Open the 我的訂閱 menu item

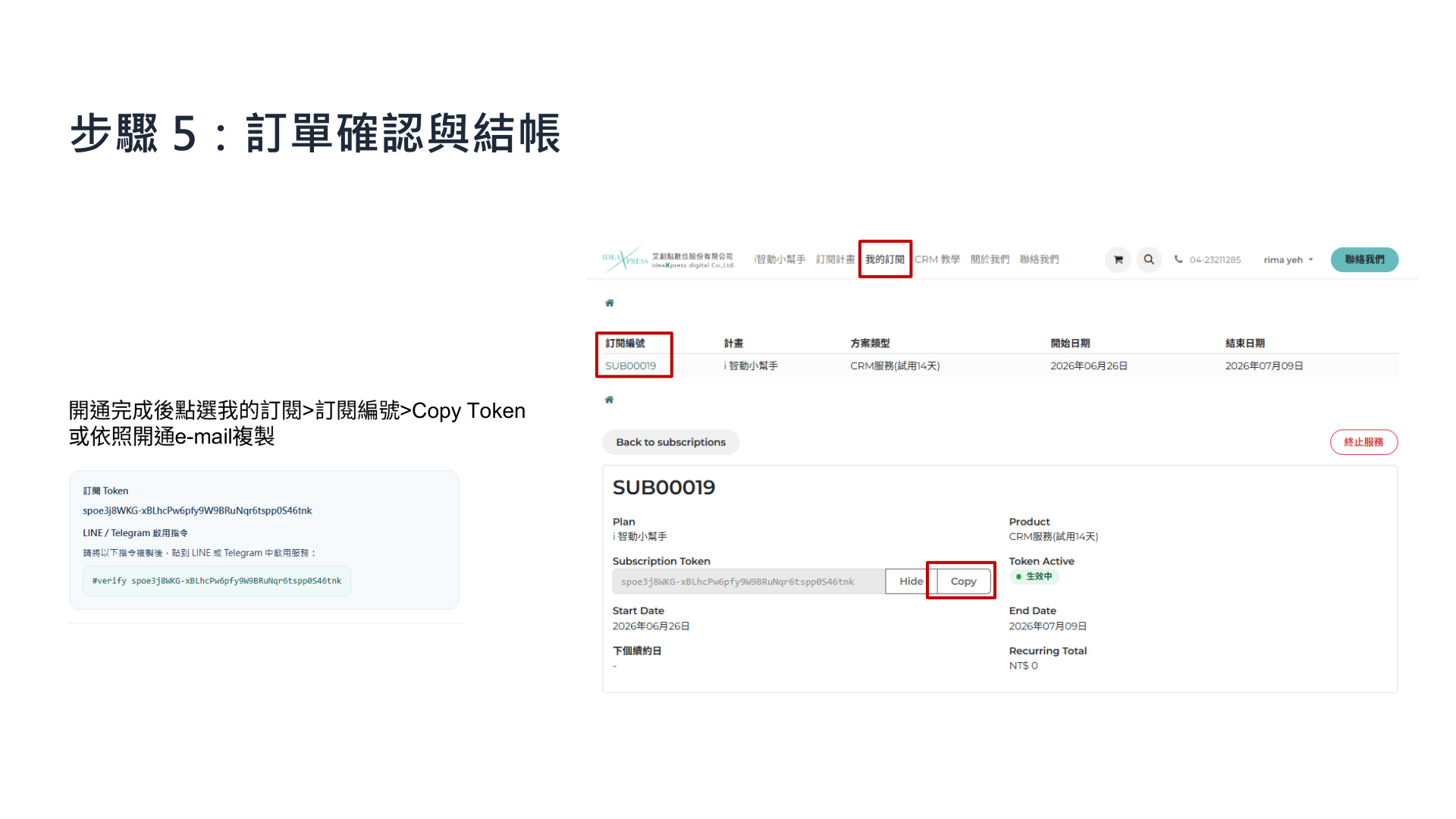point(885,259)
